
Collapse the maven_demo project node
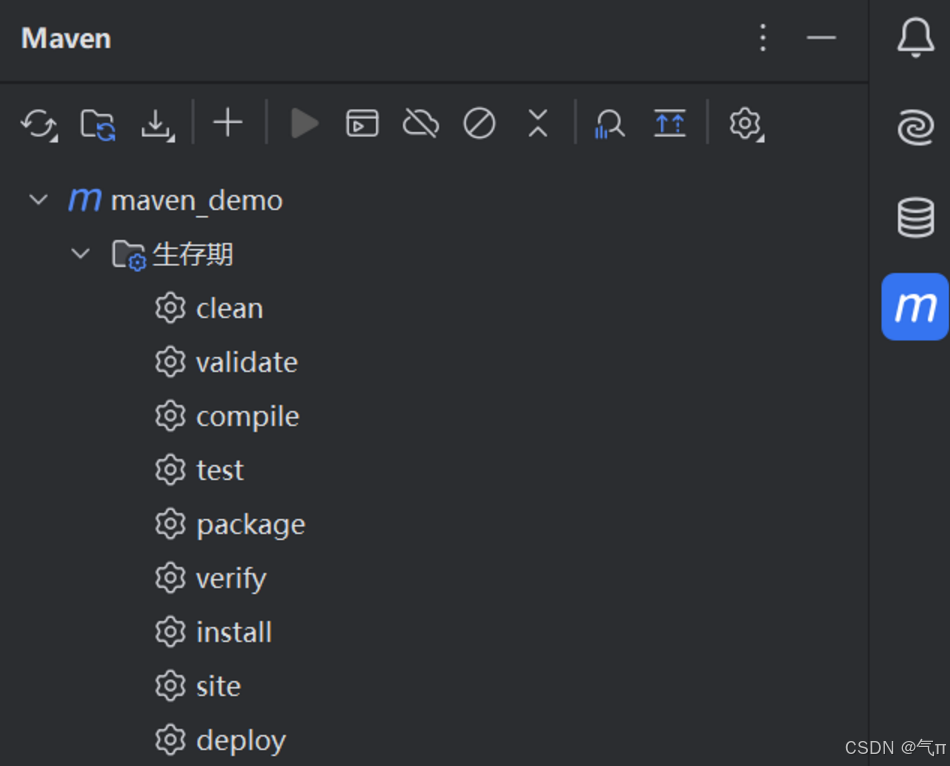pyautogui.click(x=39, y=200)
